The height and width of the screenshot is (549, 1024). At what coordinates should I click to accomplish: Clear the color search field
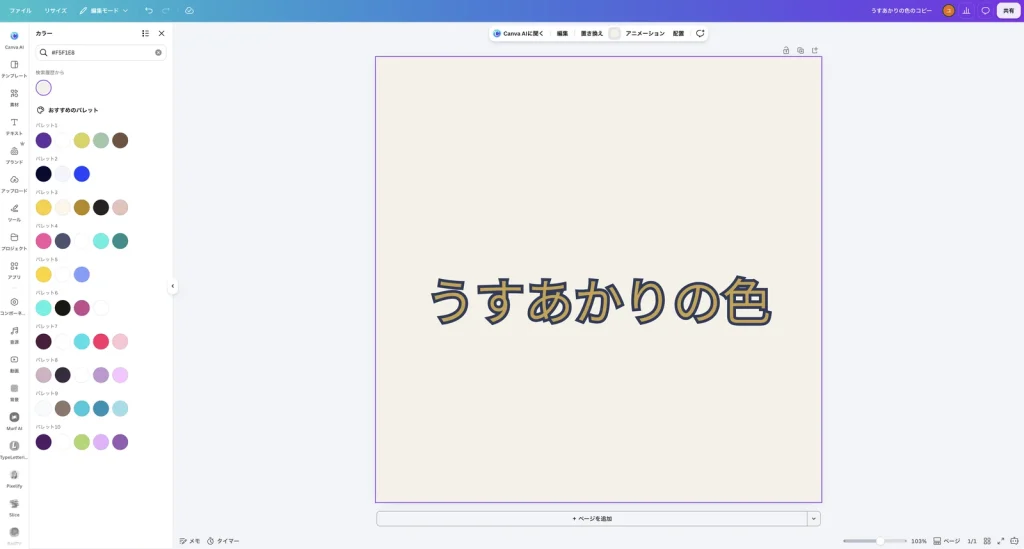(x=158, y=52)
